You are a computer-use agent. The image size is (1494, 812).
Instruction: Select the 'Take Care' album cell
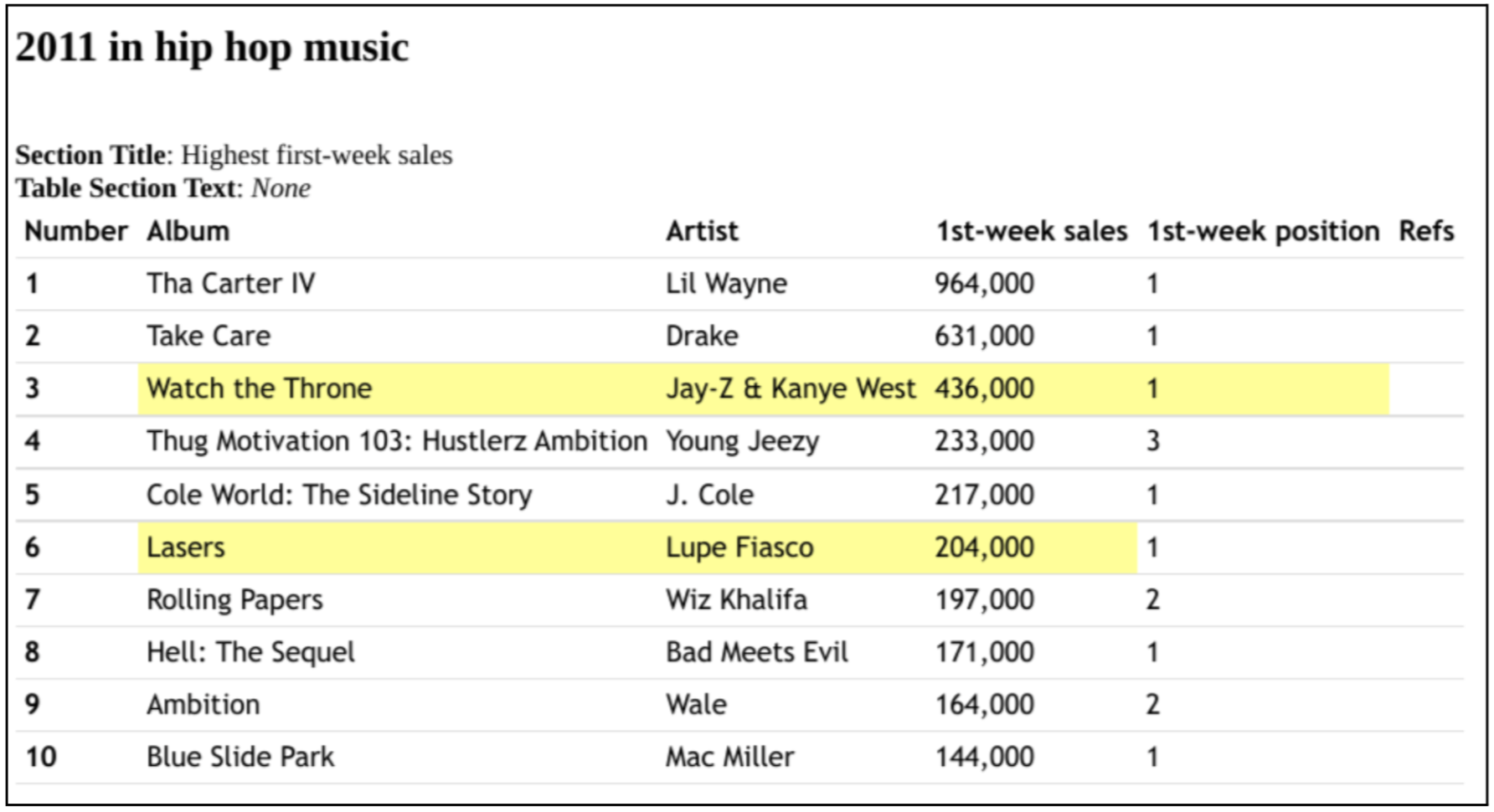[209, 337]
